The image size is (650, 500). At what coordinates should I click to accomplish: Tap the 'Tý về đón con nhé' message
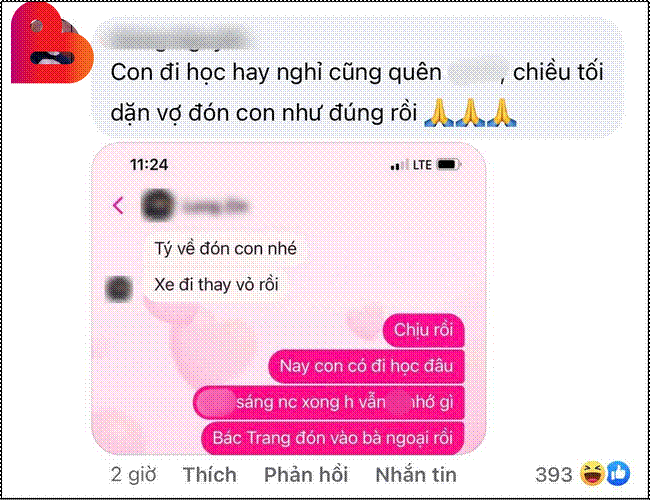225,249
